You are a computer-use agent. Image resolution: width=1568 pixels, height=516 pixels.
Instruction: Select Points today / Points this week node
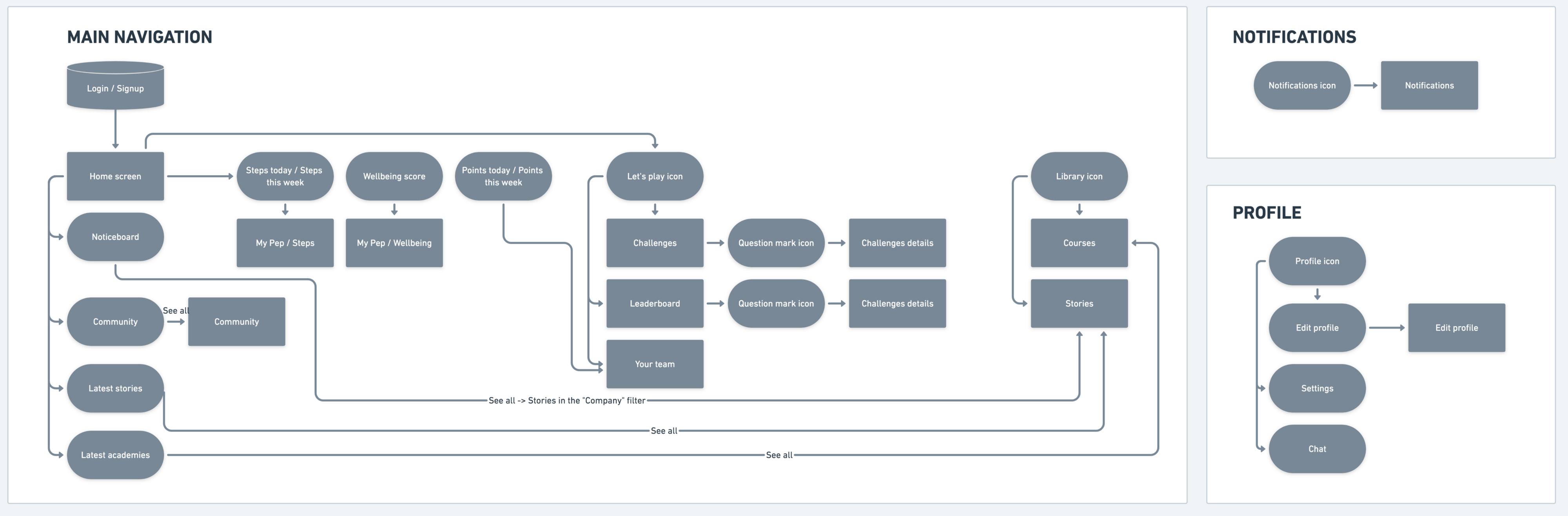pyautogui.click(x=503, y=176)
